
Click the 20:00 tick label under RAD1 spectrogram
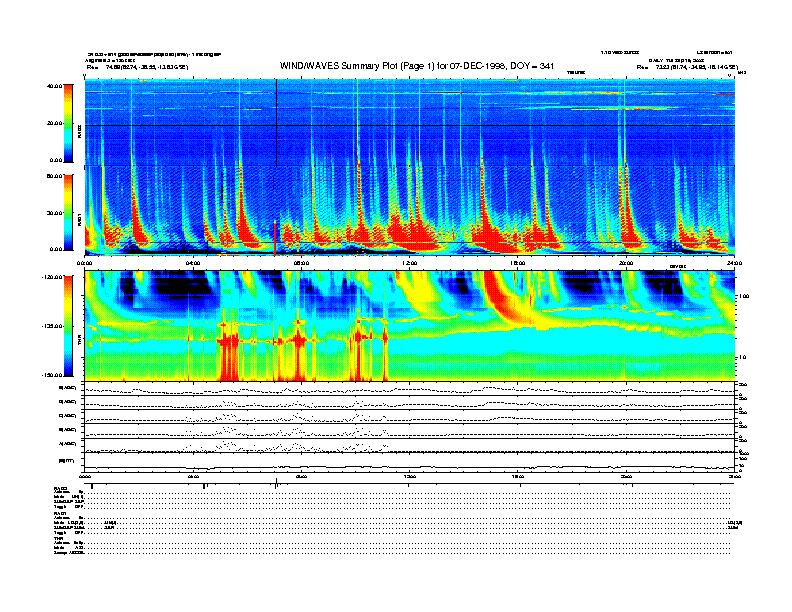[626, 263]
